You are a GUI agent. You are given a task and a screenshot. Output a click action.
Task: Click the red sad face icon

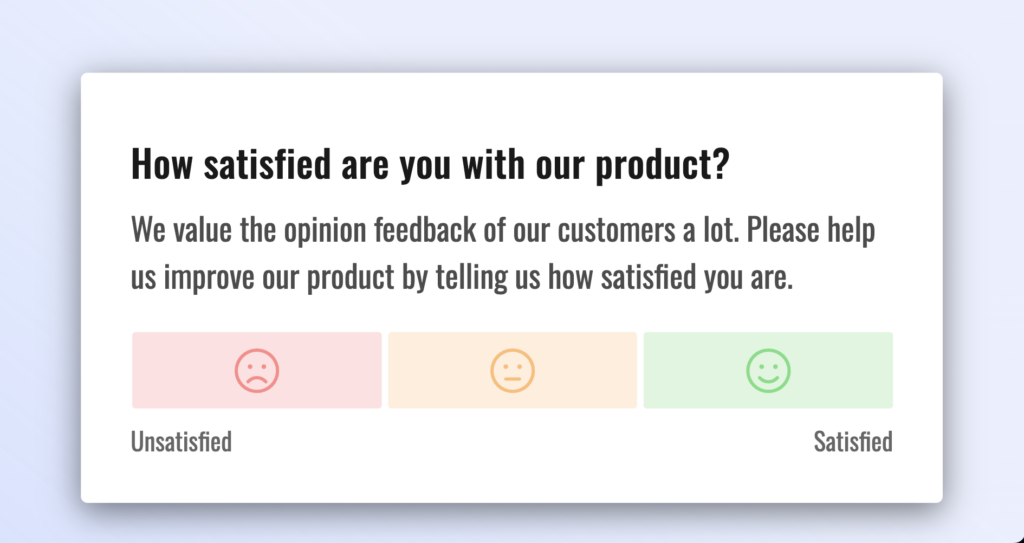(x=257, y=370)
